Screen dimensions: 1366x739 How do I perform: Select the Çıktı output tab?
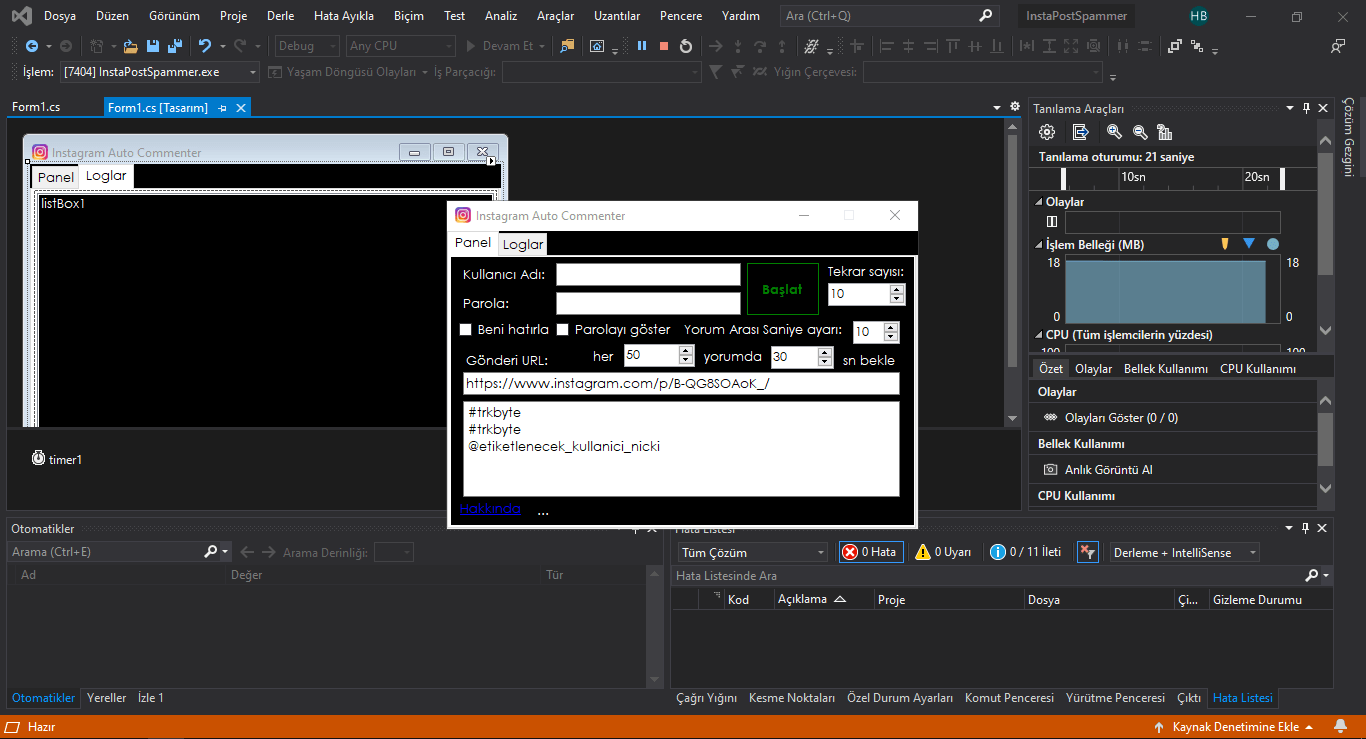(1189, 698)
